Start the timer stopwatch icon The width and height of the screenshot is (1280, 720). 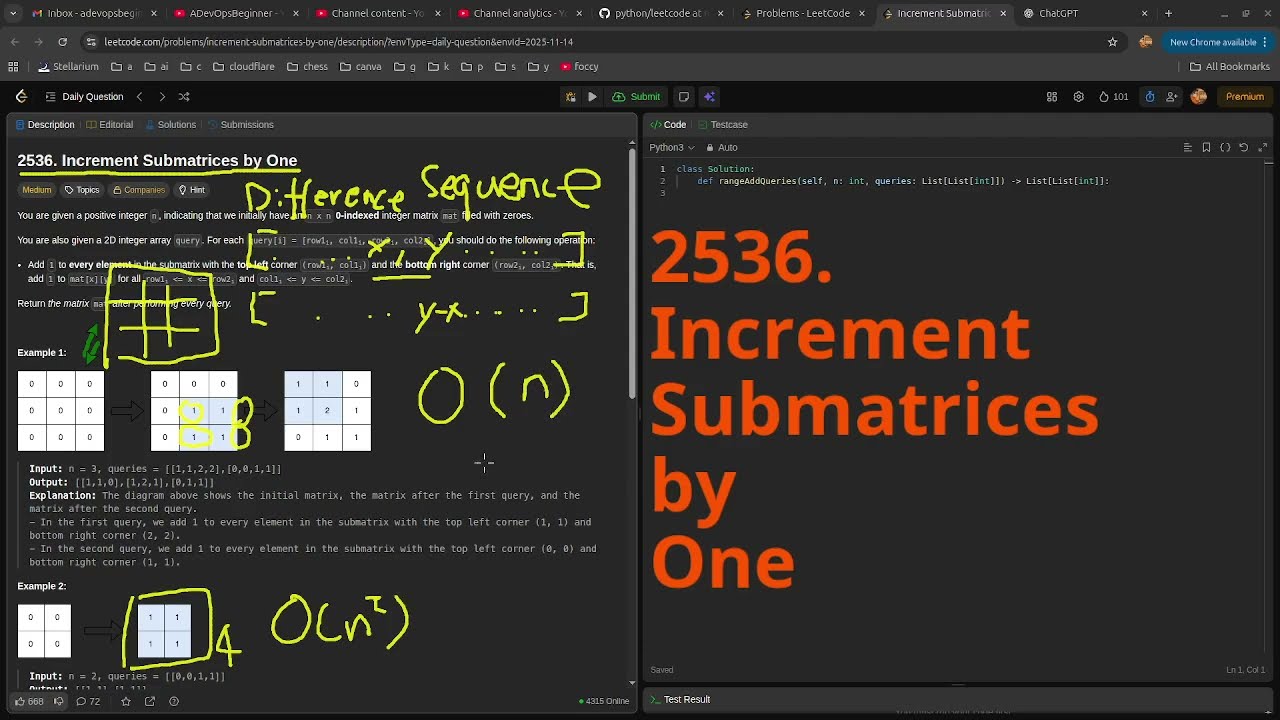click(1150, 97)
